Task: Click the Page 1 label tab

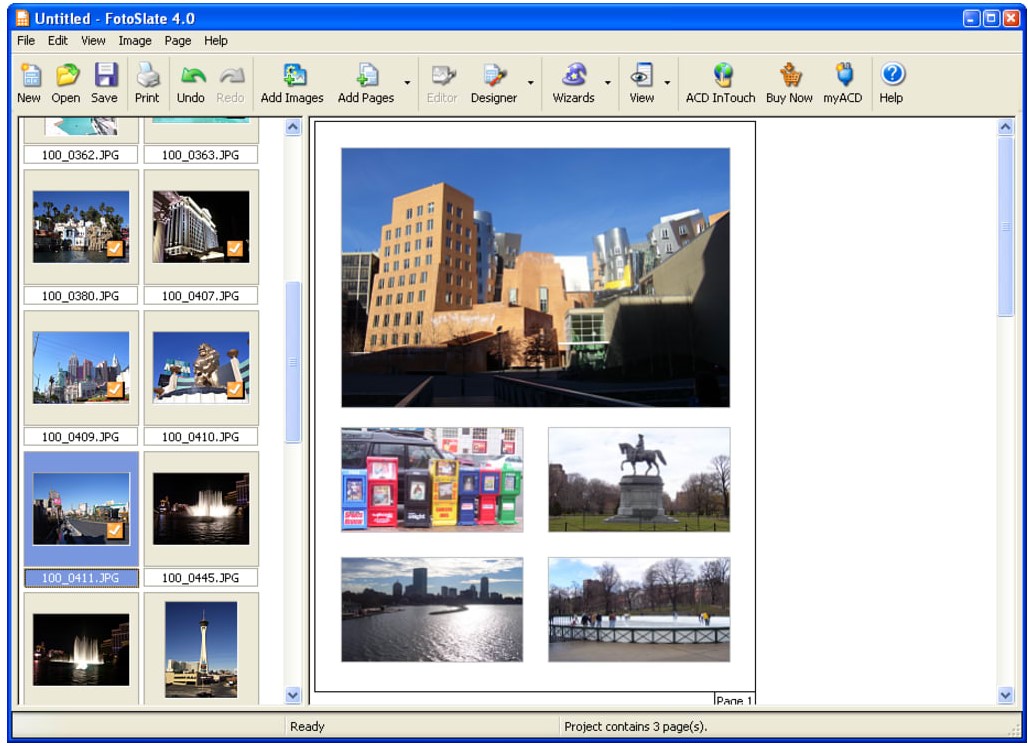Action: point(734,699)
